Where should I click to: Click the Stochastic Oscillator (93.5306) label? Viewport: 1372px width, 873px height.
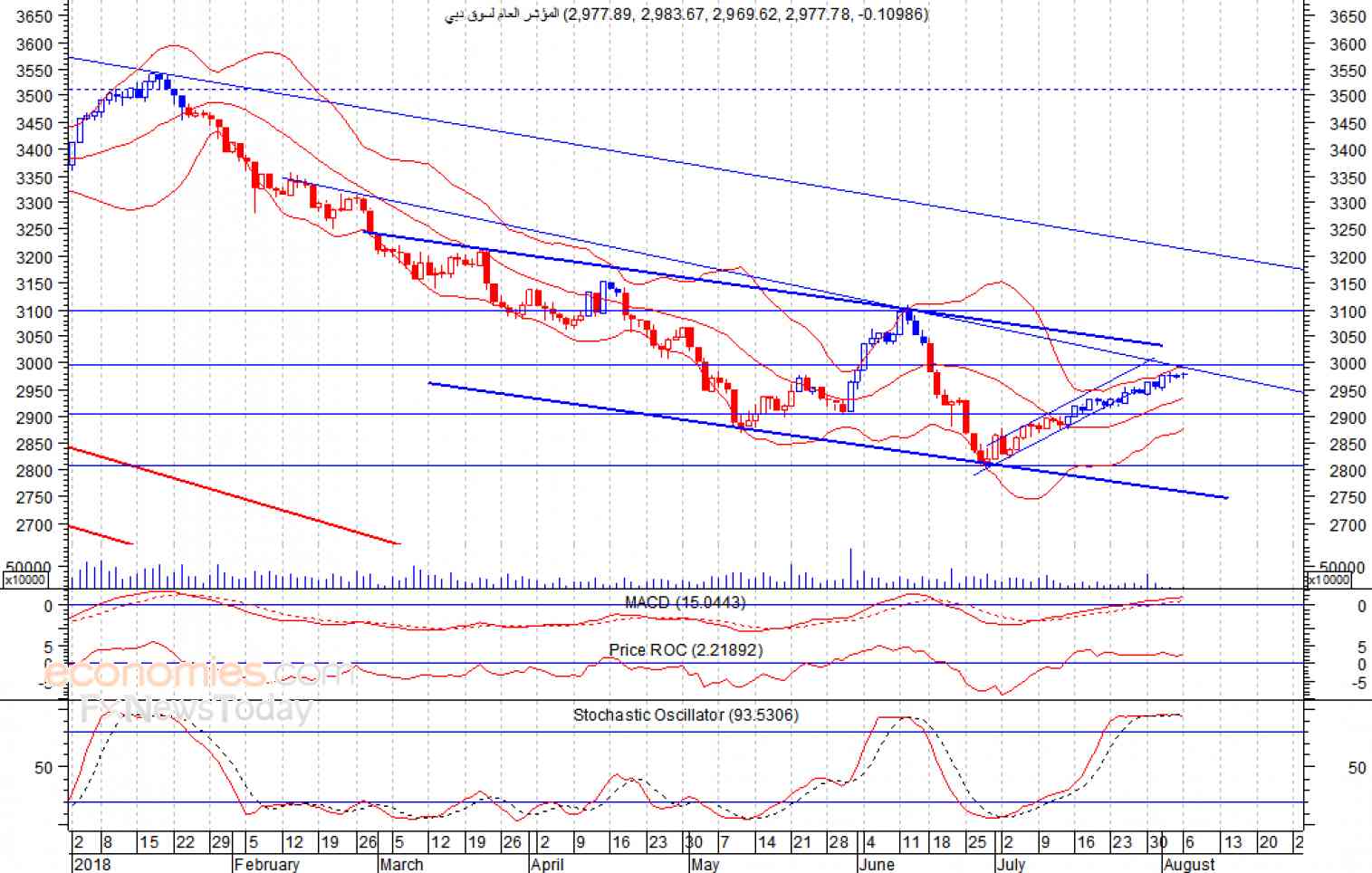pyautogui.click(x=686, y=715)
